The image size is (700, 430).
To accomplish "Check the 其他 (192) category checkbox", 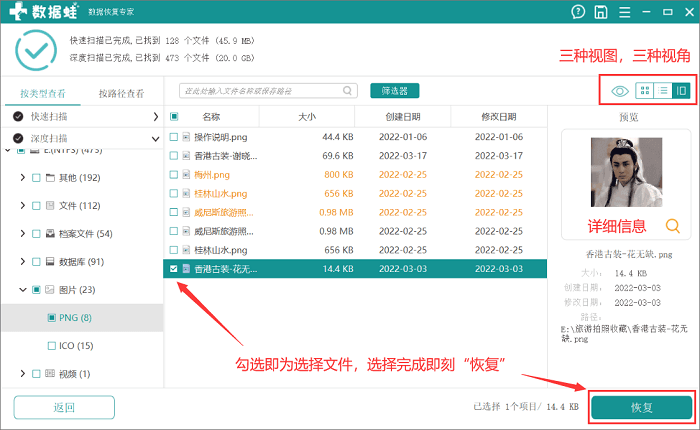I will pyautogui.click(x=36, y=178).
